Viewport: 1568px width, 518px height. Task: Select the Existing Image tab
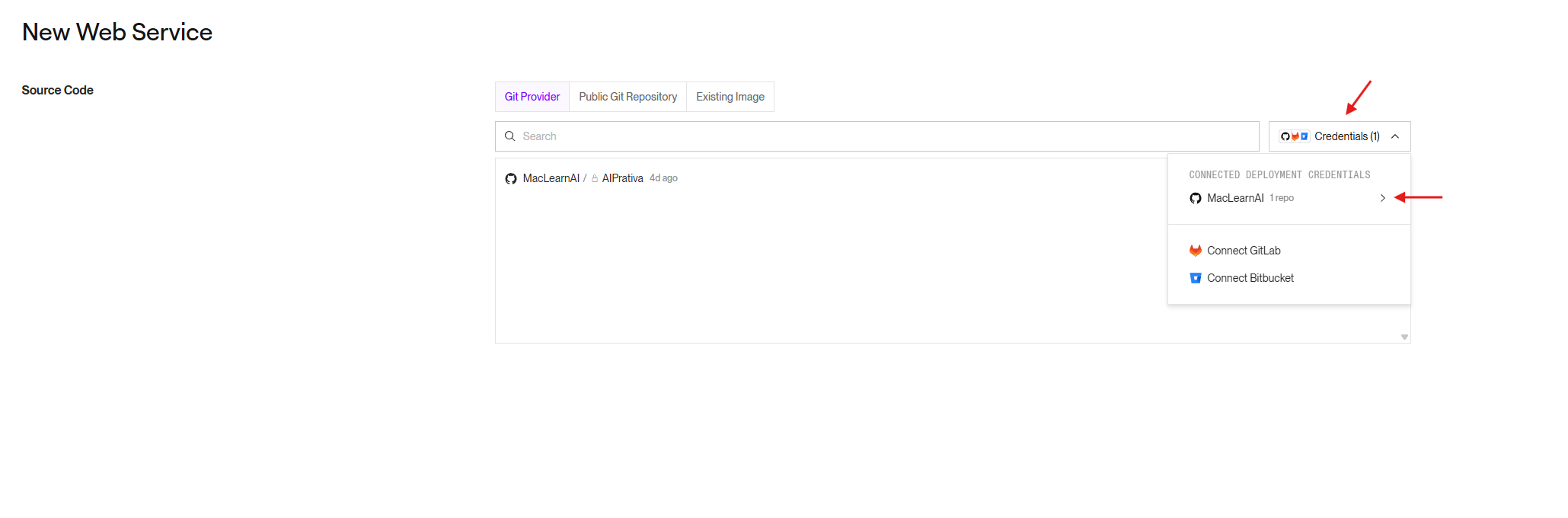click(x=730, y=97)
